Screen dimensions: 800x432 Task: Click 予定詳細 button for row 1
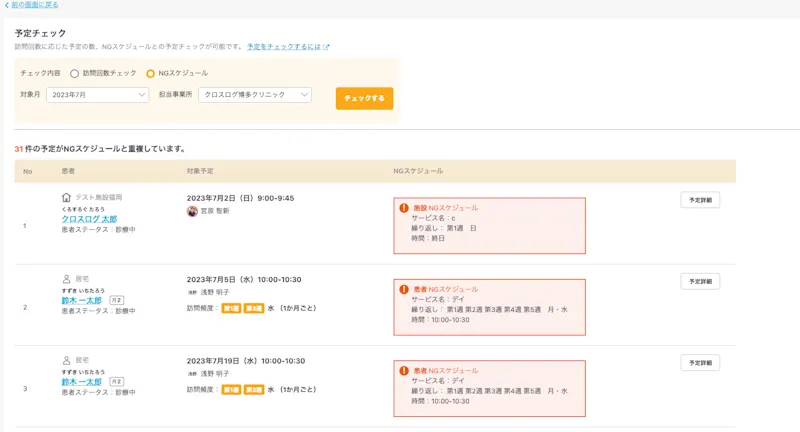700,200
